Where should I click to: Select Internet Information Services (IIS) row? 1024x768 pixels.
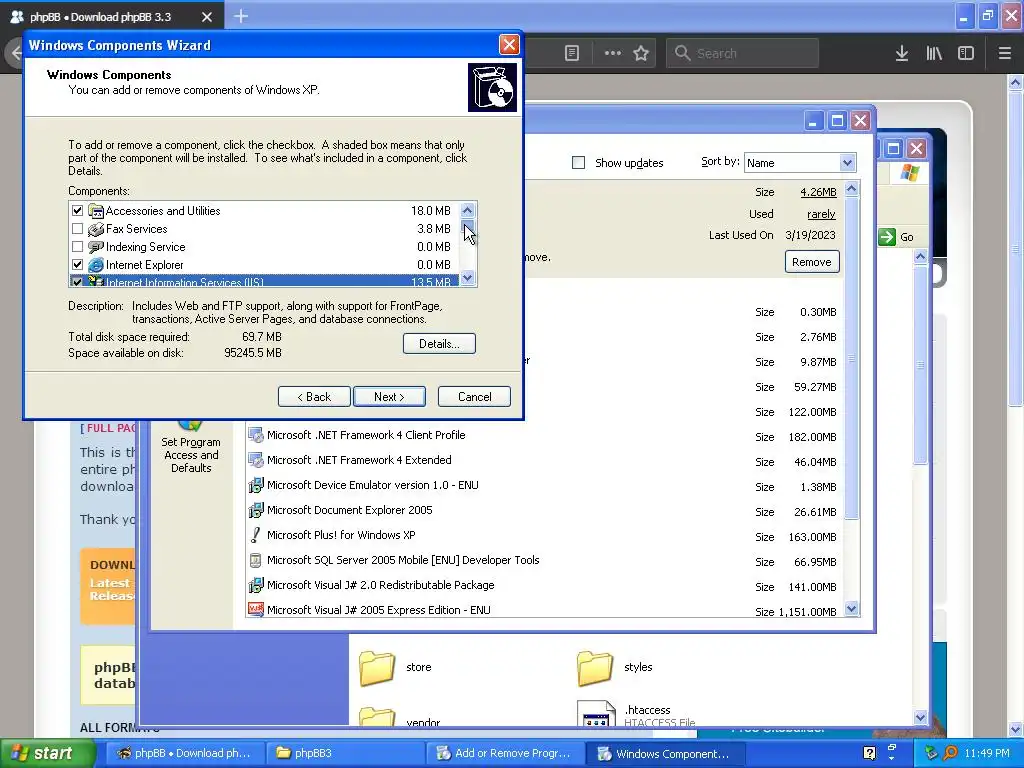tap(264, 281)
